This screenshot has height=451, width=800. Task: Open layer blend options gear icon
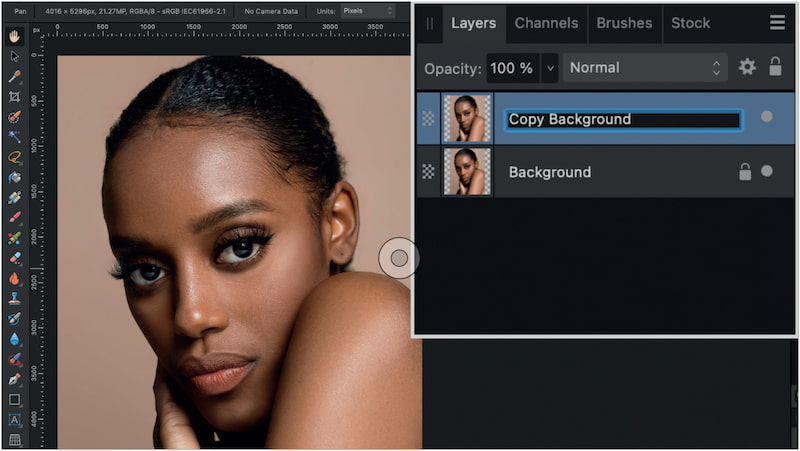coord(747,67)
